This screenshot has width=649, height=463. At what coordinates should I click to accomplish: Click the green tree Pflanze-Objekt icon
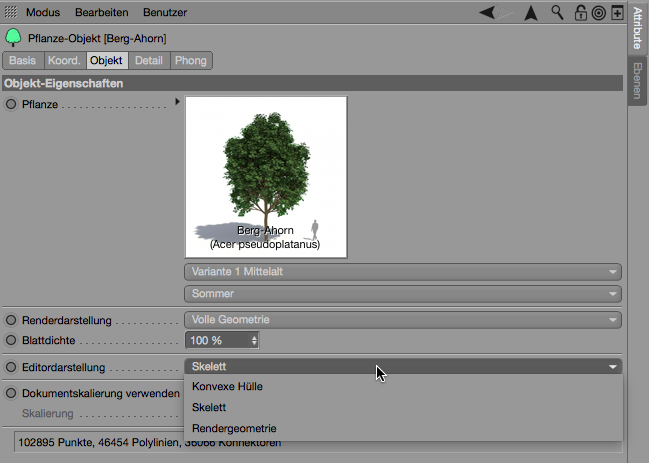pos(13,38)
